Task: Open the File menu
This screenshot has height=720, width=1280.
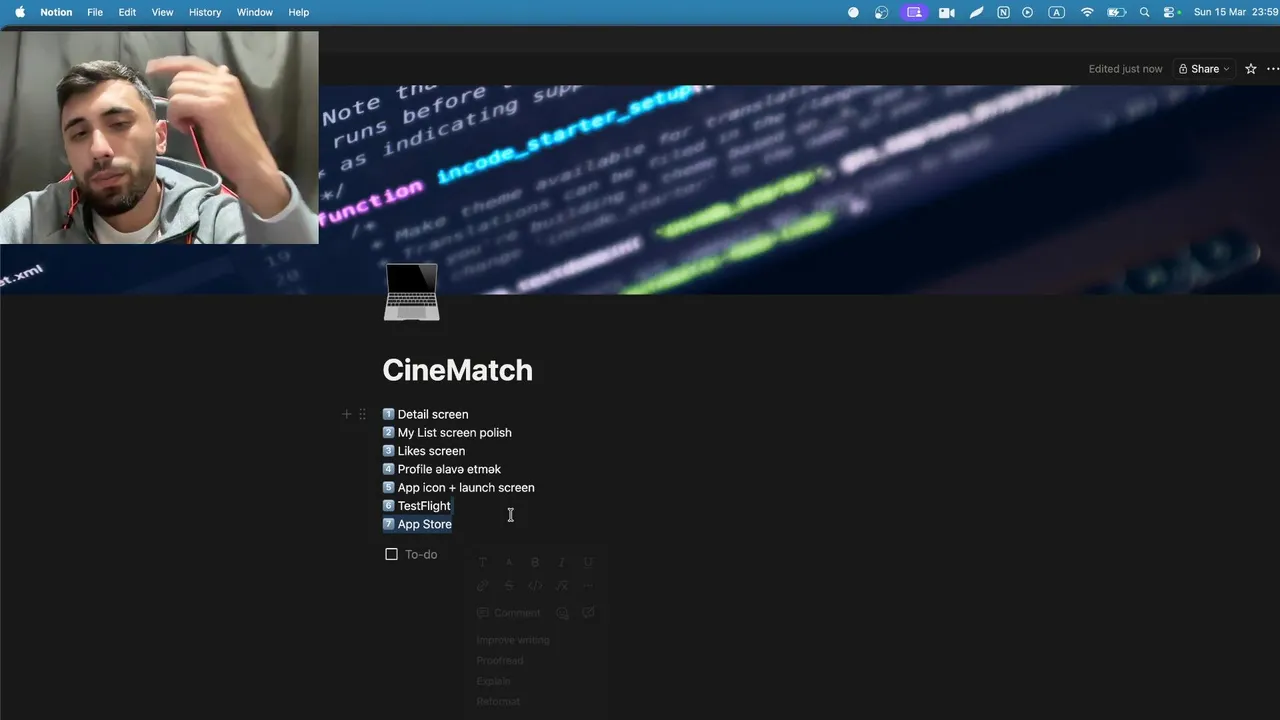Action: (x=95, y=12)
